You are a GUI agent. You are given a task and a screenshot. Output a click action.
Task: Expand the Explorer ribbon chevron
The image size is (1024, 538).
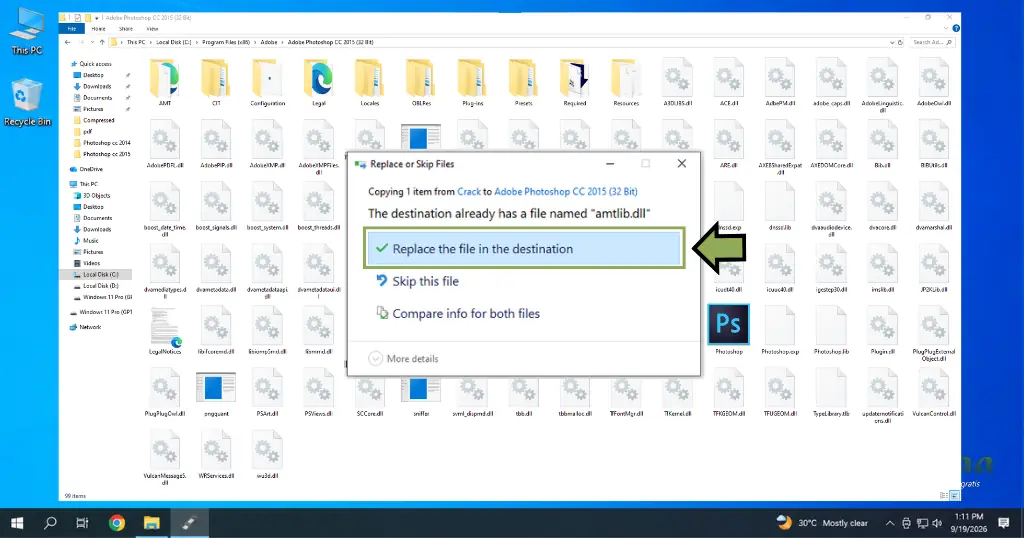pos(945,29)
